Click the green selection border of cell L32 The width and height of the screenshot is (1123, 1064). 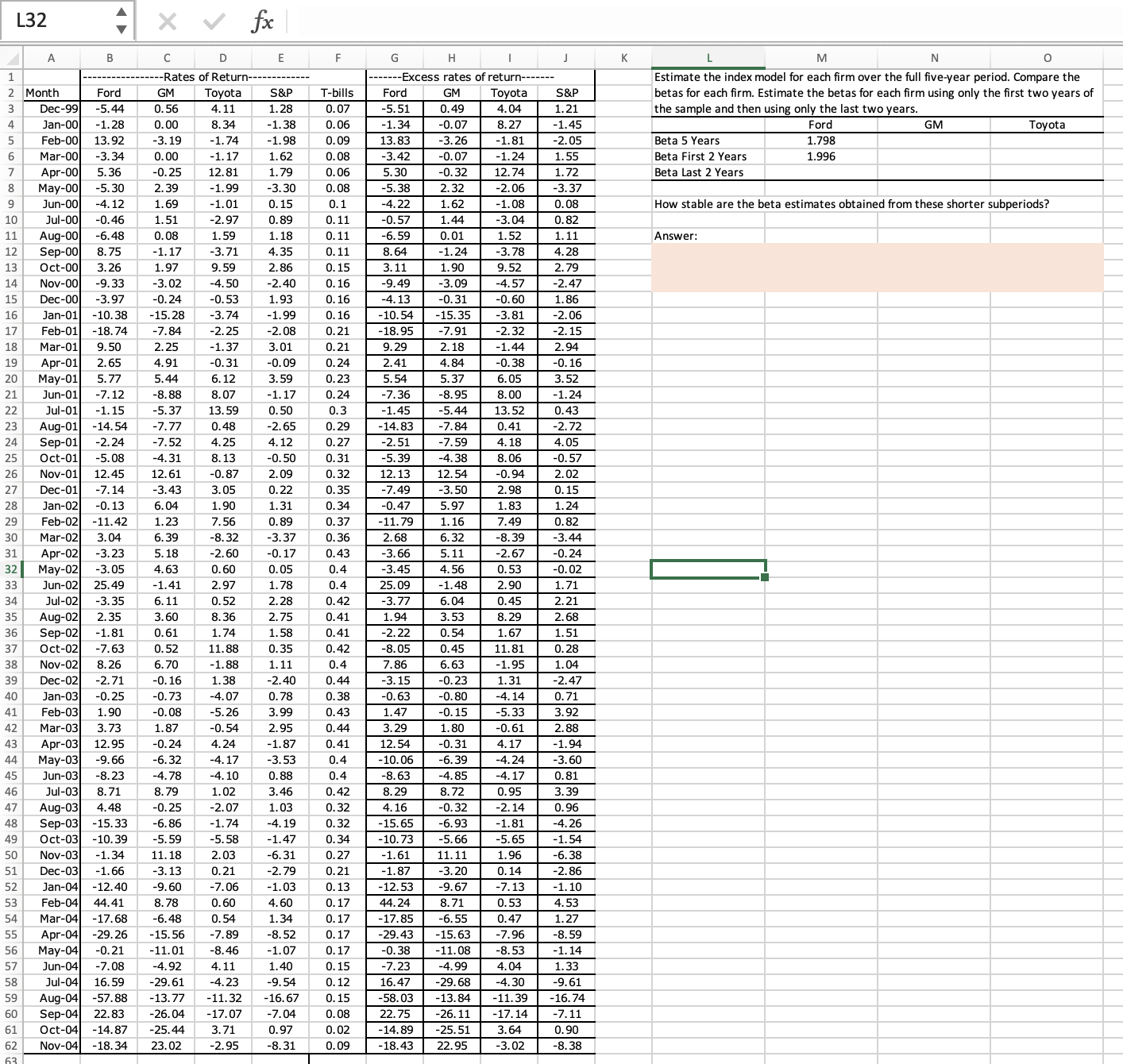point(707,561)
